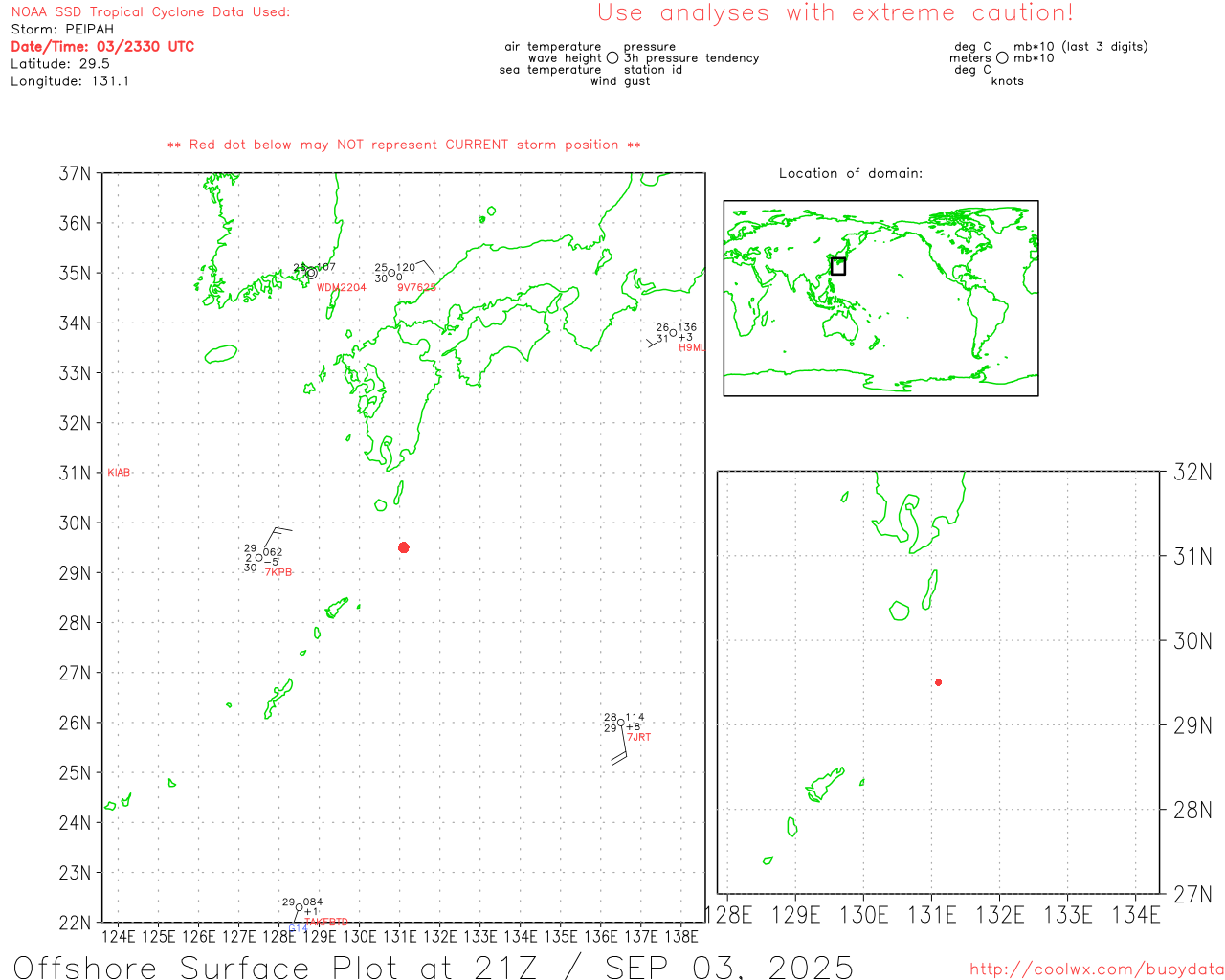This screenshot has width=1225, height=980.
Task: Click the legend station circle between temperature and pressure
Action: (612, 58)
